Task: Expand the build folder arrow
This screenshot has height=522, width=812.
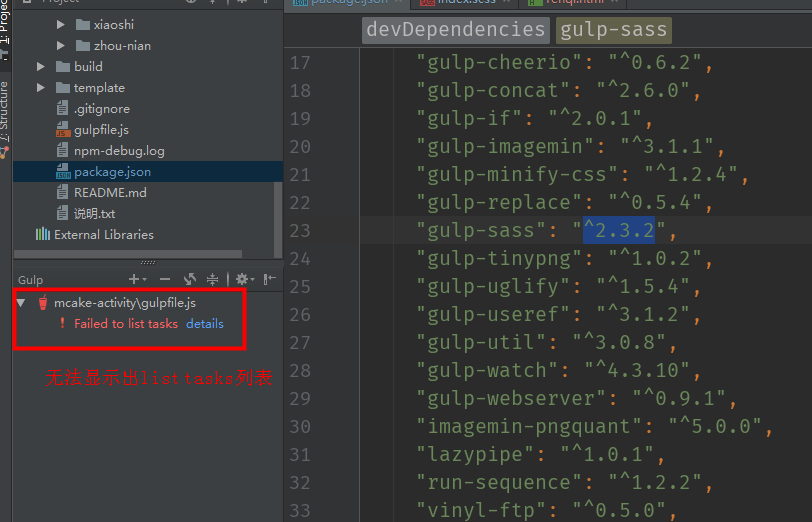Action: pos(41,66)
